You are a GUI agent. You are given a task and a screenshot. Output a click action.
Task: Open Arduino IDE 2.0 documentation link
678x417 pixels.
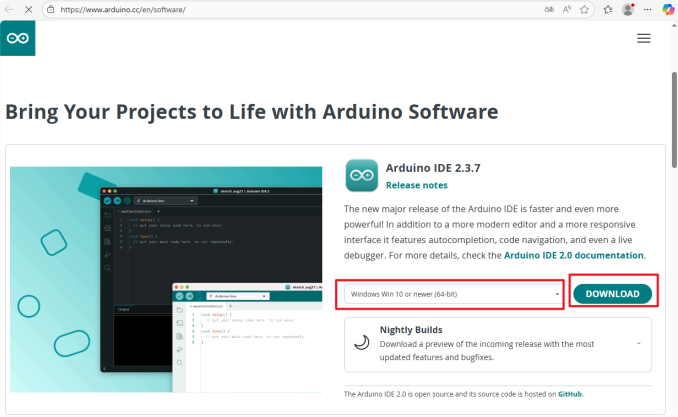point(574,255)
